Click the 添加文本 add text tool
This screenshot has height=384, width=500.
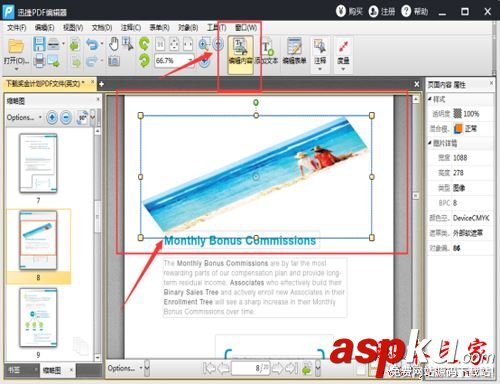coord(267,53)
